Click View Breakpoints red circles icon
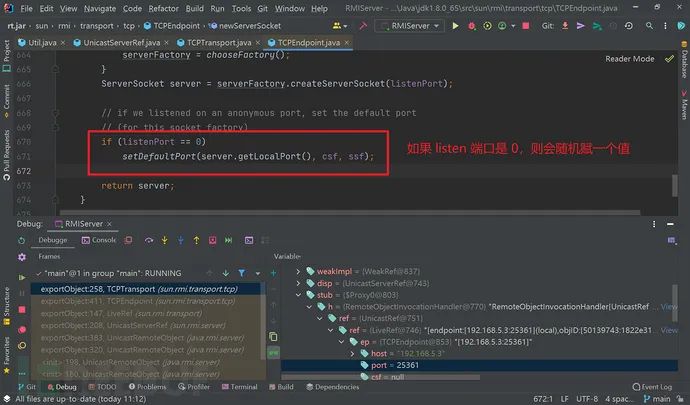This screenshot has width=690, height=405. pyautogui.click(x=22, y=329)
